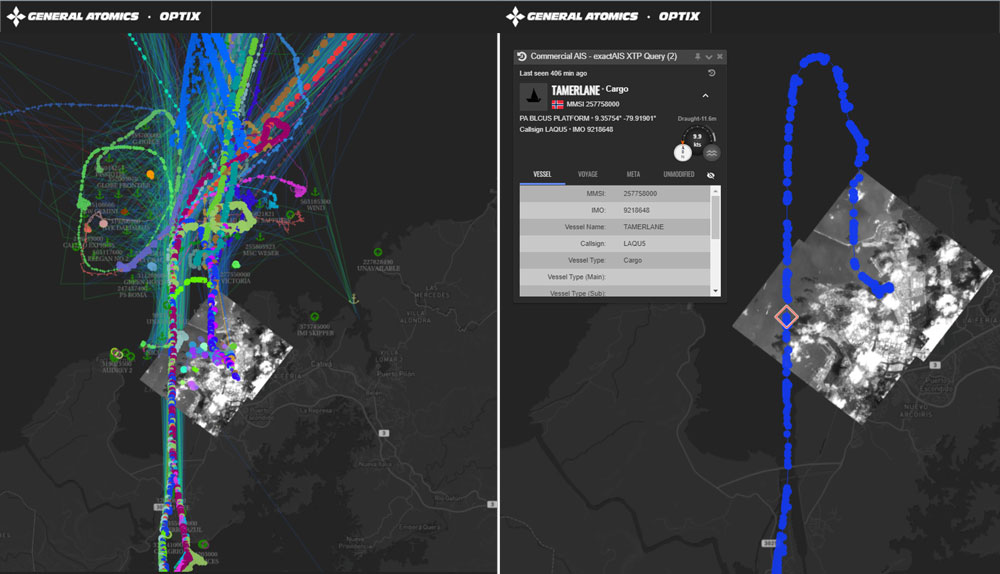Click the yellow anchor icon near Las Mercedes
The width and height of the screenshot is (1000, 574).
tap(354, 298)
